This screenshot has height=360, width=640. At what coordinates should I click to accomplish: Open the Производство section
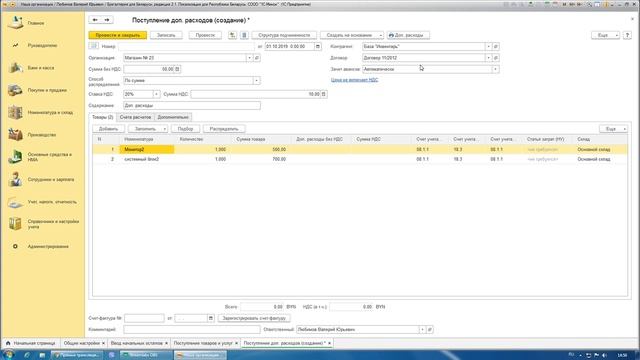pyautogui.click(x=42, y=135)
